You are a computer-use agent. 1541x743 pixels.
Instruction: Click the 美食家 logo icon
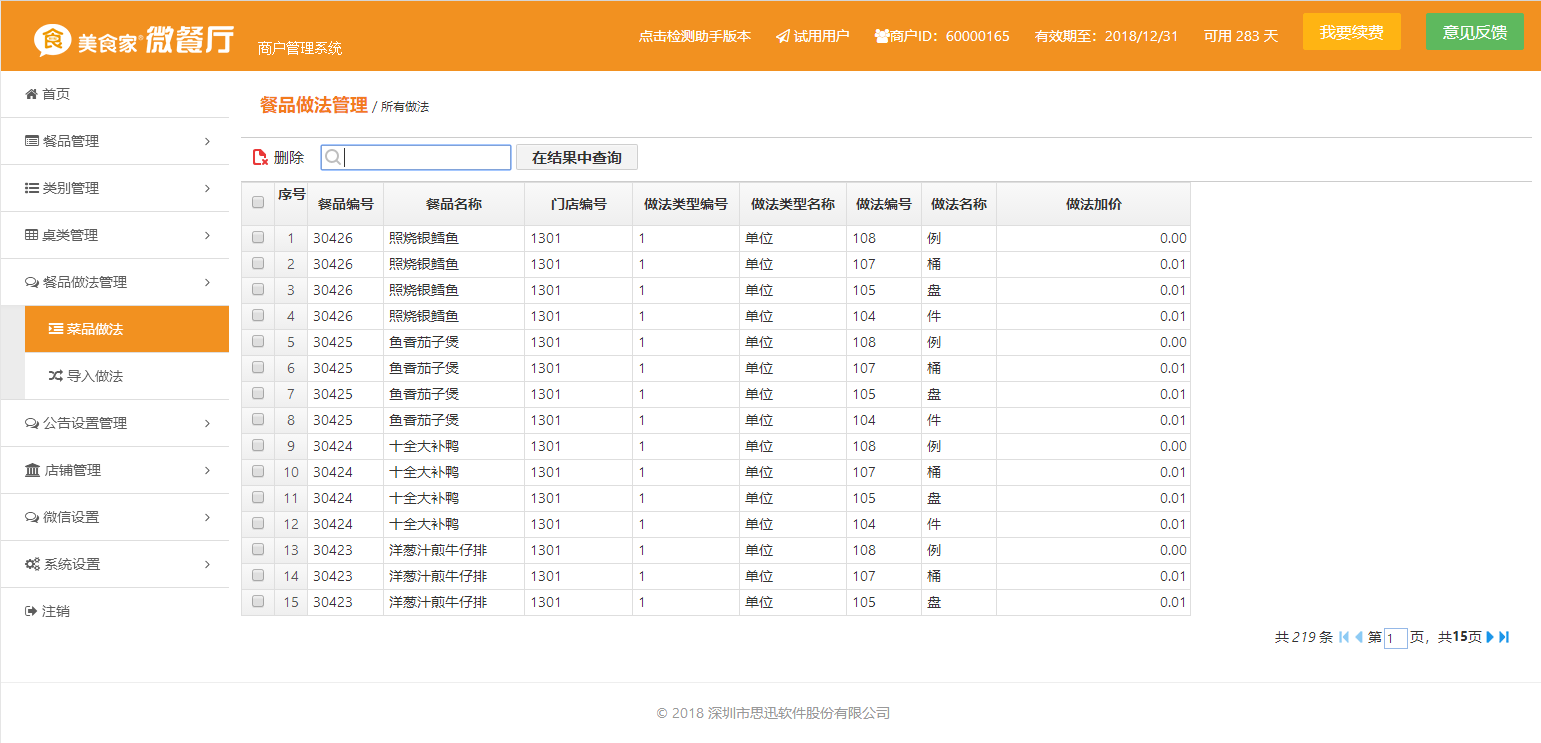coord(53,40)
